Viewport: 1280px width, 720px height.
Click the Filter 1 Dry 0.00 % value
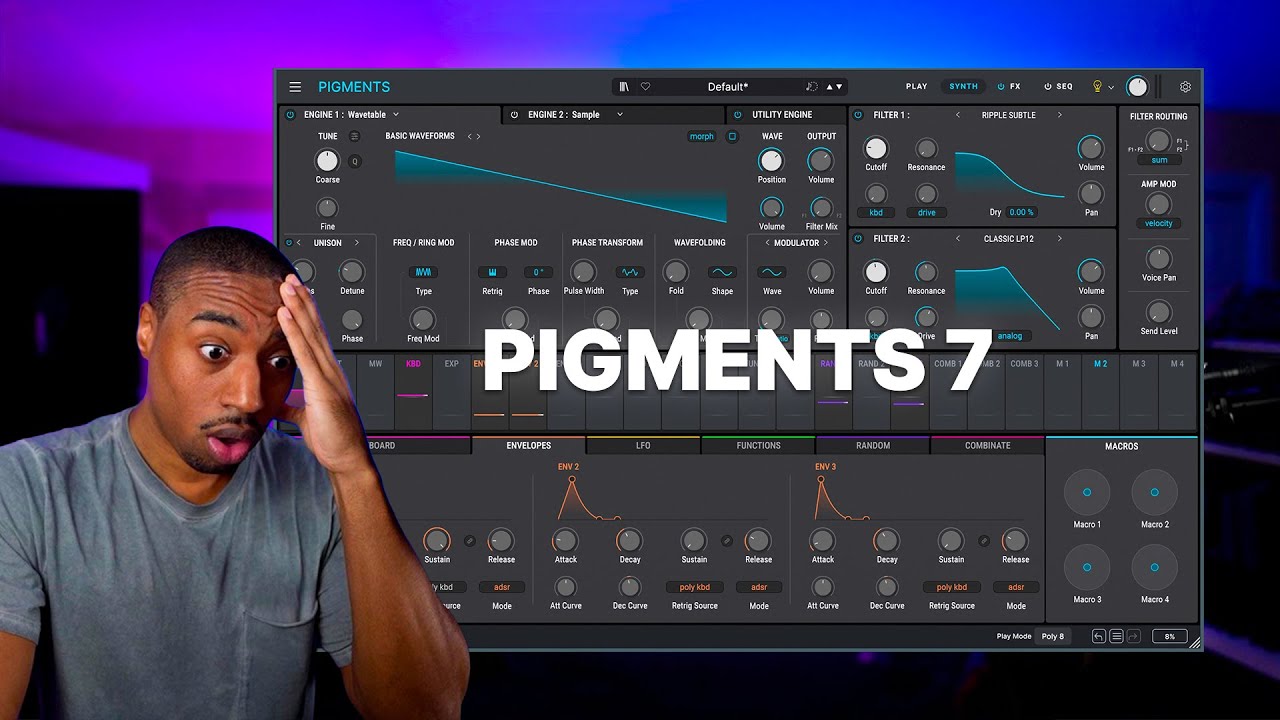[x=1021, y=213]
